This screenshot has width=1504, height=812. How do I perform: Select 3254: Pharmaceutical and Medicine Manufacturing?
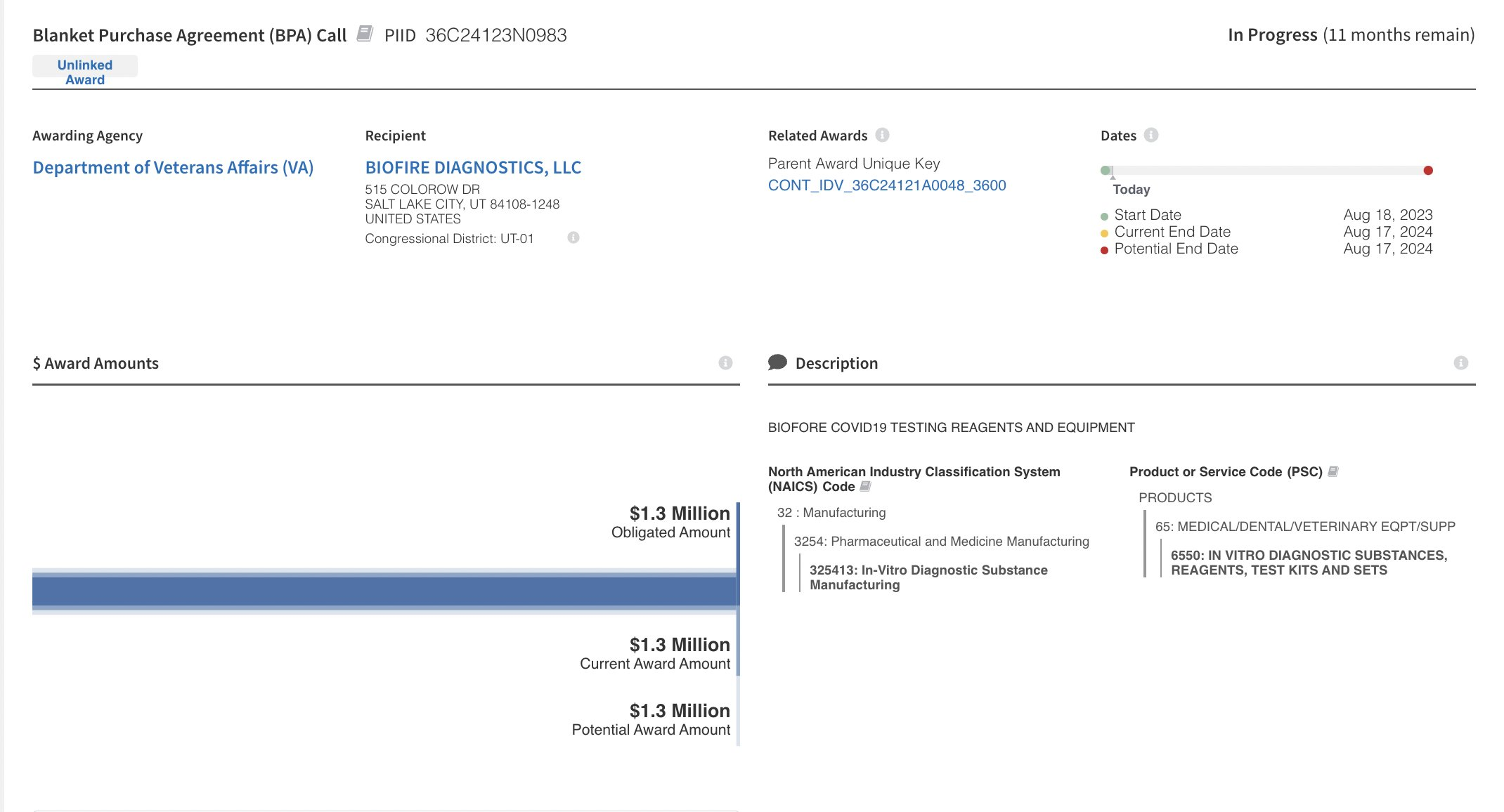click(942, 542)
